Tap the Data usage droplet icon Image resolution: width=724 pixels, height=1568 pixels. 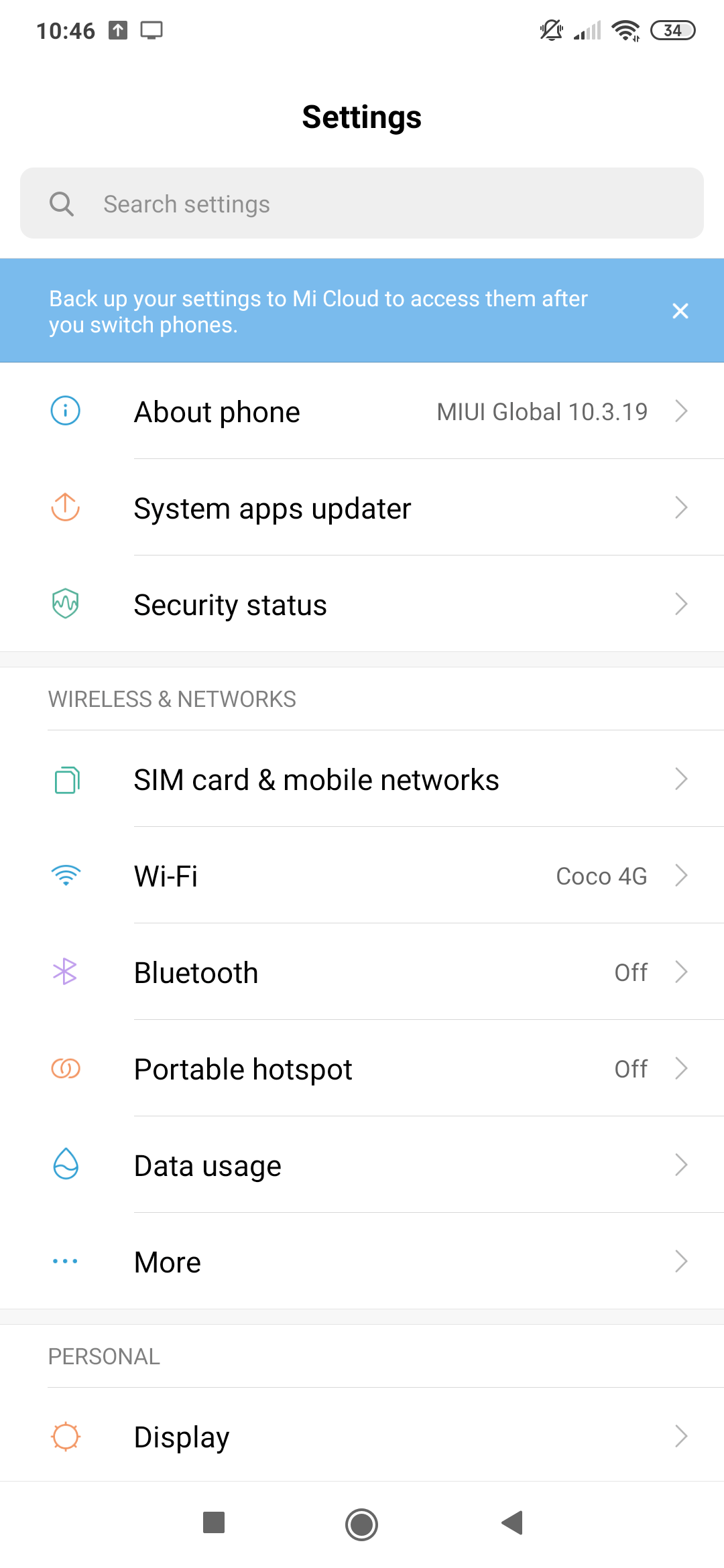(x=66, y=1165)
